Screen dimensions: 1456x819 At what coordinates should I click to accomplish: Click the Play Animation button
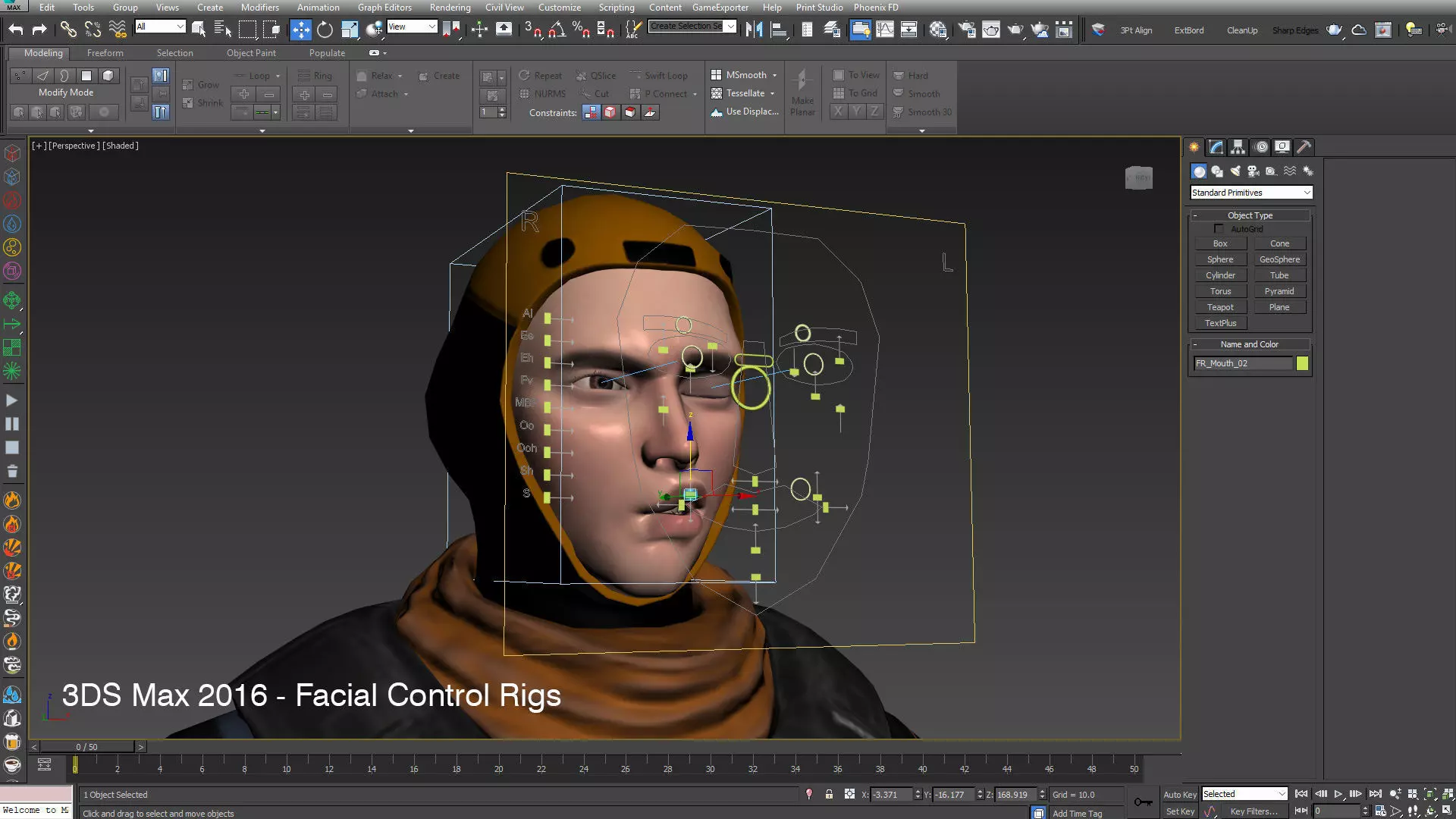click(1338, 794)
